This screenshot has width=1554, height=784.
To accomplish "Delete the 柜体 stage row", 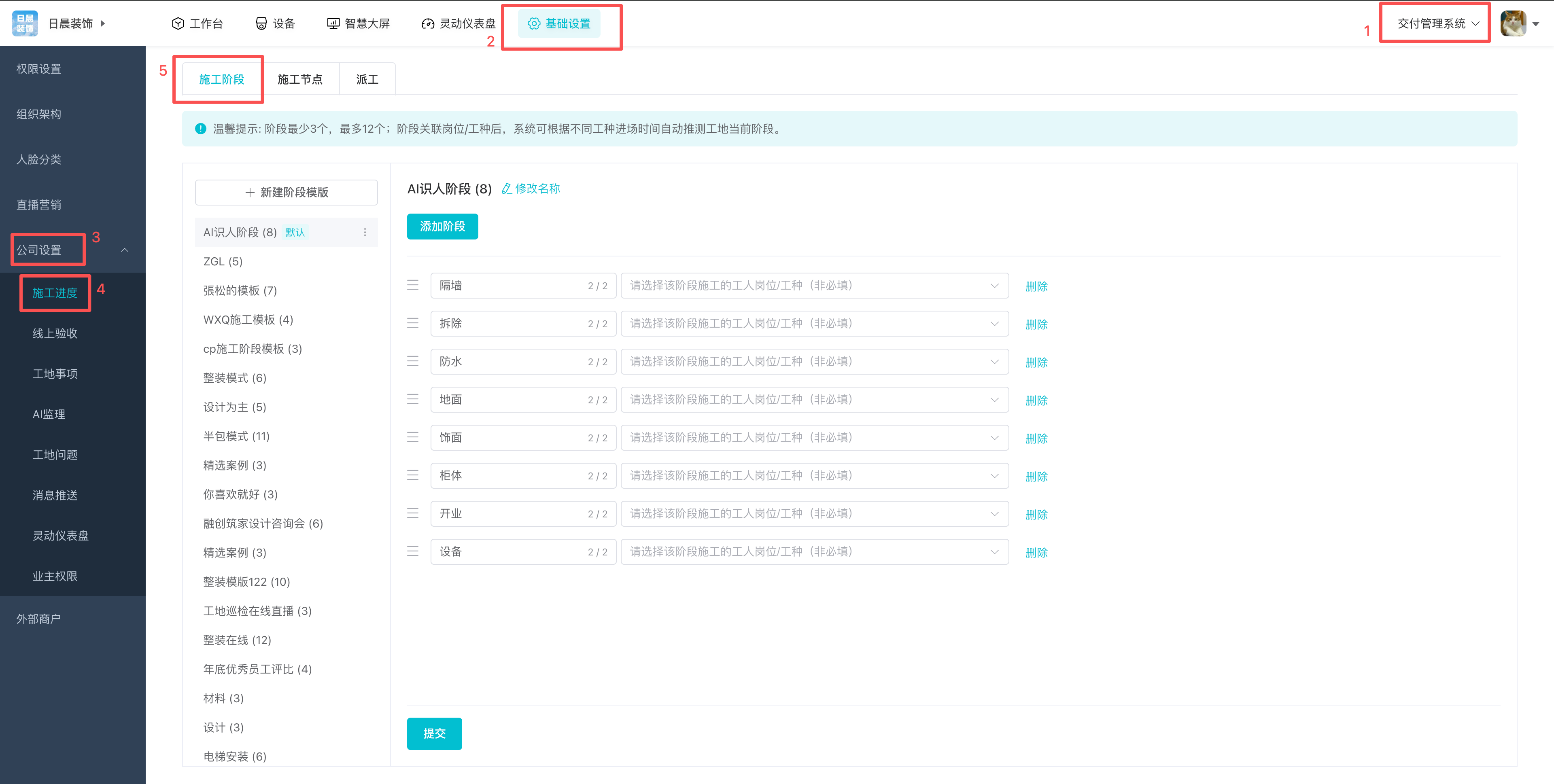I will click(x=1036, y=477).
